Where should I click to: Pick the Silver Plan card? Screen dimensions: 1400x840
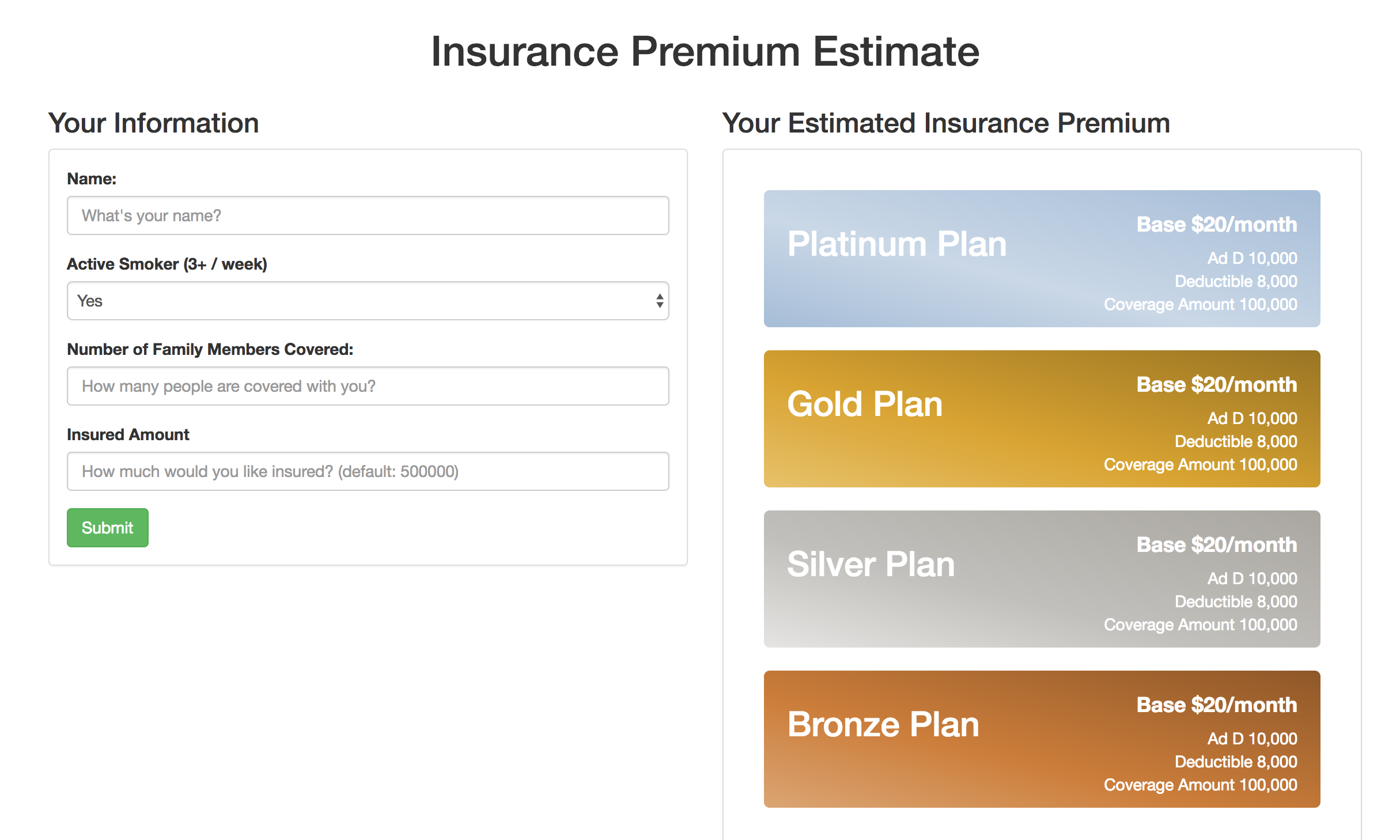[1041, 579]
